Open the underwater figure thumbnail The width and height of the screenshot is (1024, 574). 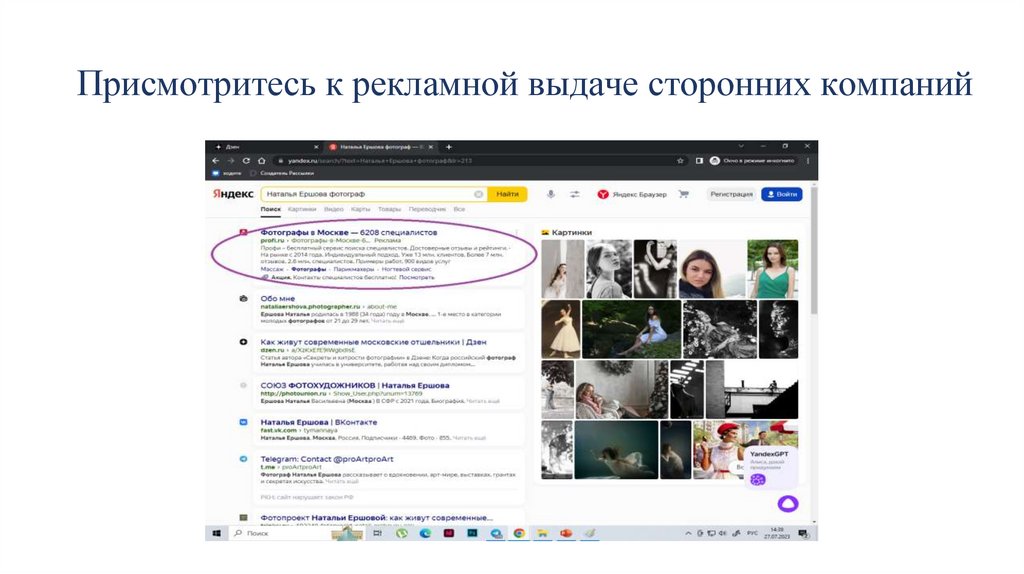616,450
